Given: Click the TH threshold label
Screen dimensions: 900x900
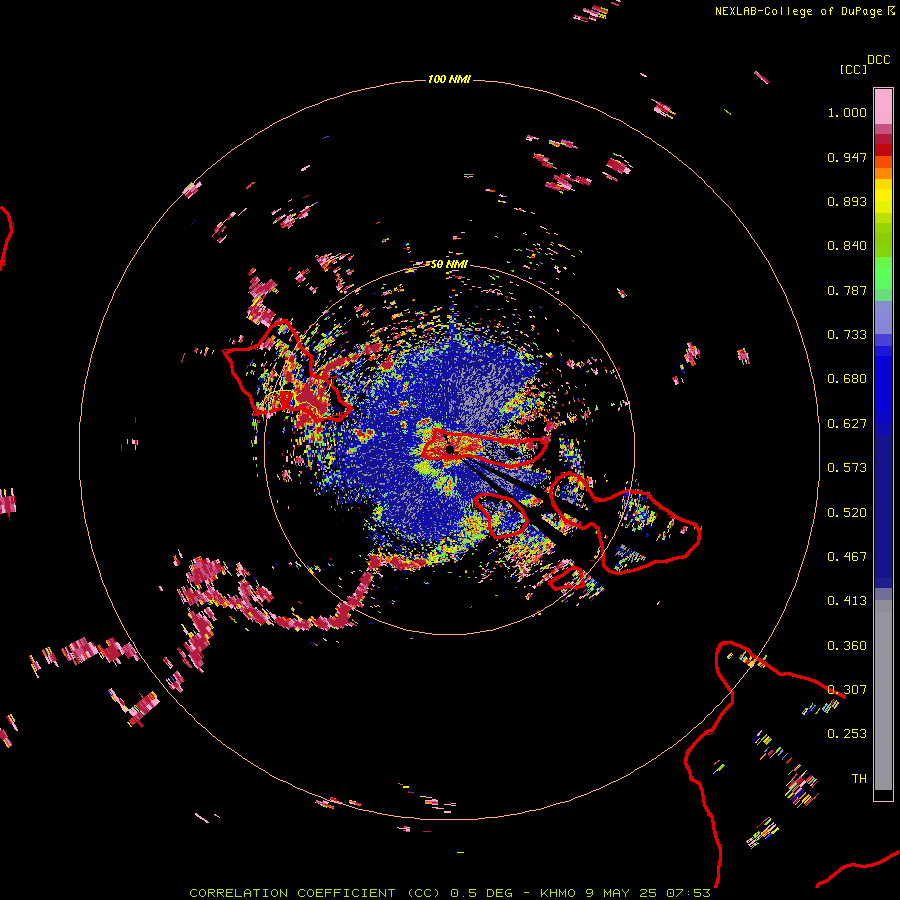Looking at the screenshot, I should 859,779.
